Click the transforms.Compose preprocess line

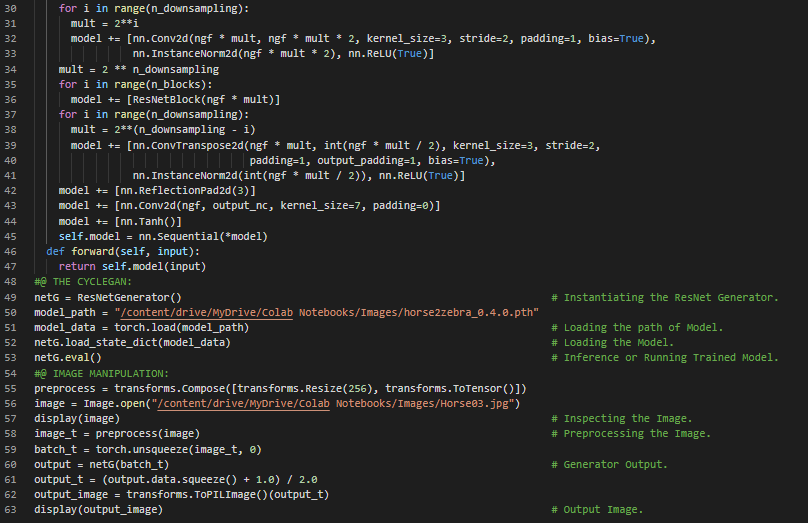tap(280, 388)
